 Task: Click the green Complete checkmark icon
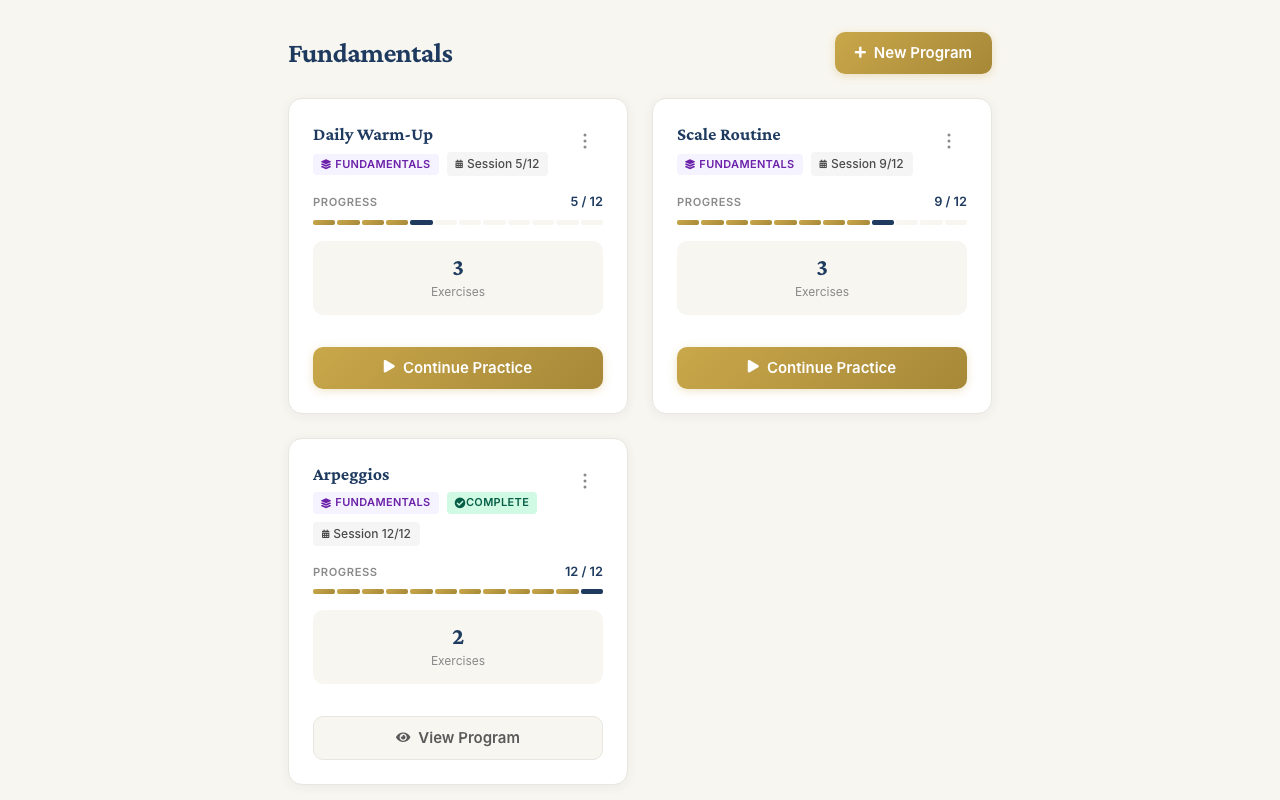click(460, 503)
